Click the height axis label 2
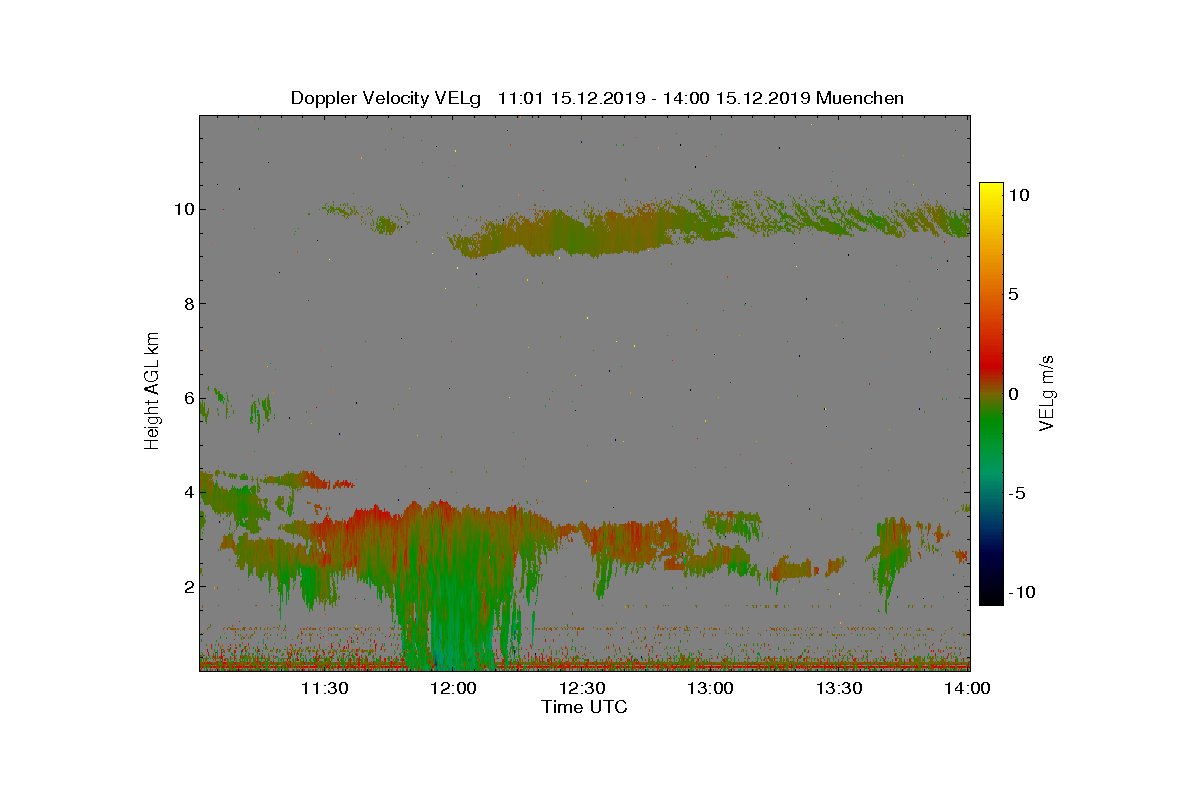1200x800 pixels. coord(188,586)
